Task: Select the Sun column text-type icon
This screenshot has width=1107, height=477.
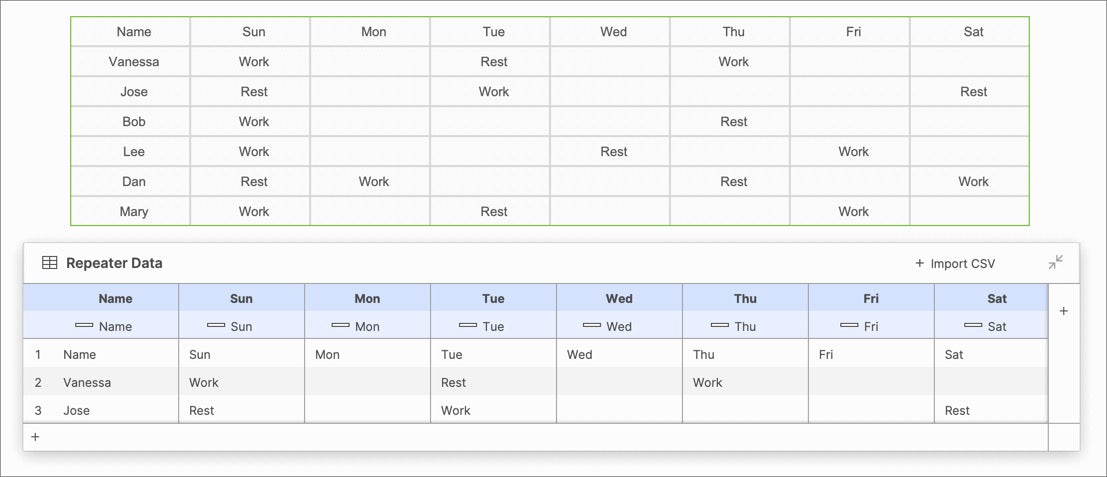Action: [216, 325]
